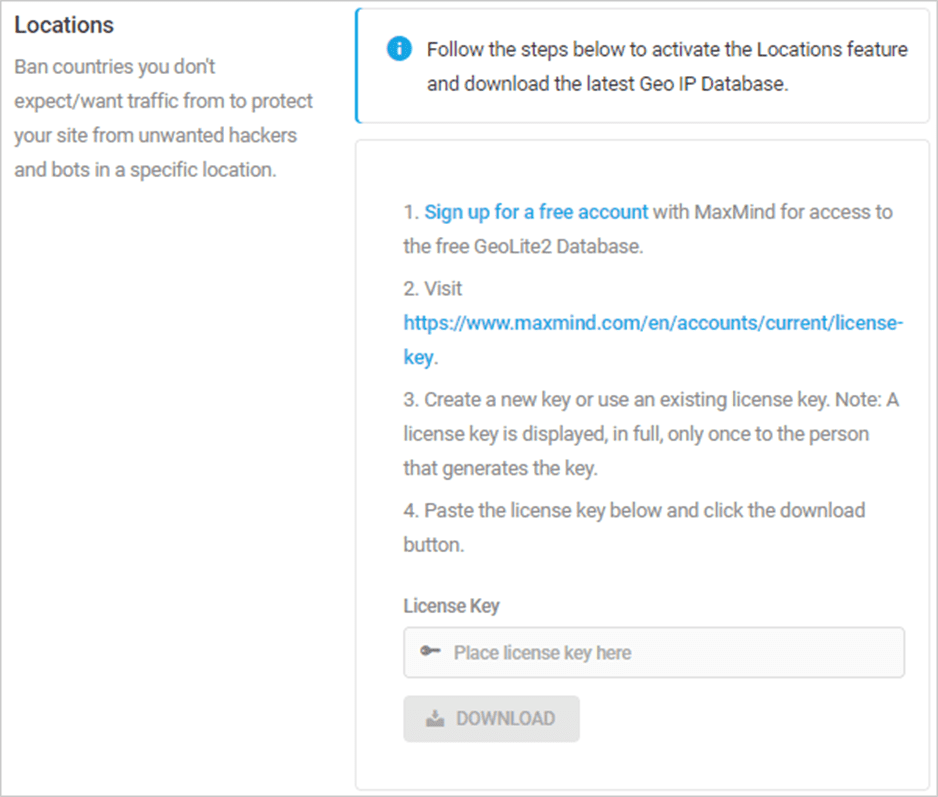938x797 pixels.
Task: Click the License Key field label
Action: click(x=452, y=606)
